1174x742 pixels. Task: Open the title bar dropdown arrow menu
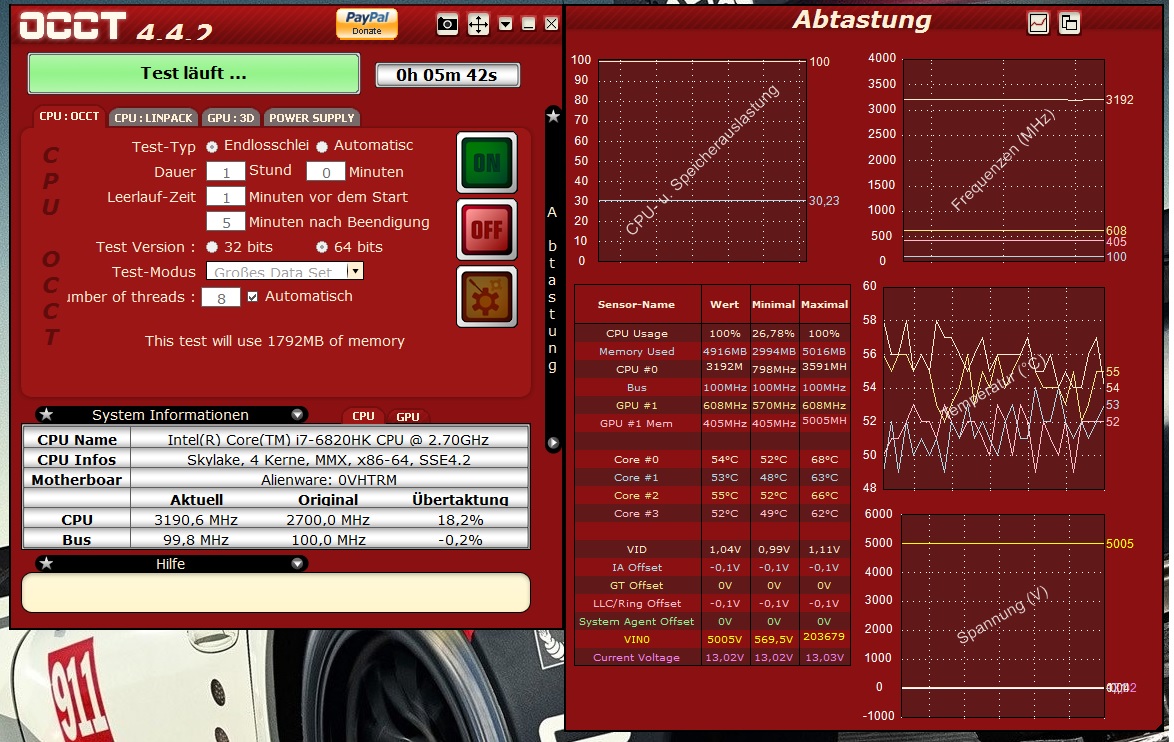click(506, 24)
